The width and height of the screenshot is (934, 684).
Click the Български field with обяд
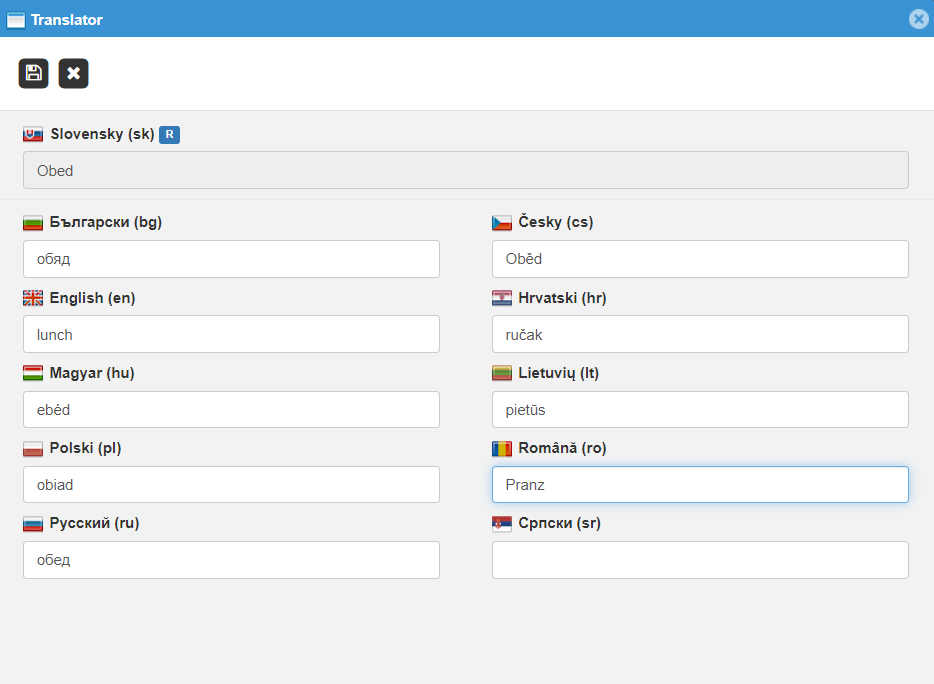pyautogui.click(x=231, y=259)
